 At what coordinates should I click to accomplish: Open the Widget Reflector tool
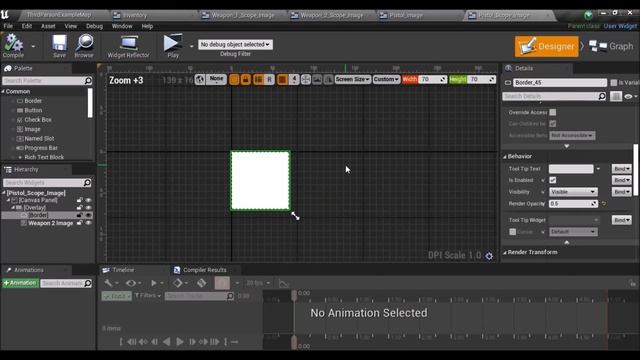pos(129,46)
